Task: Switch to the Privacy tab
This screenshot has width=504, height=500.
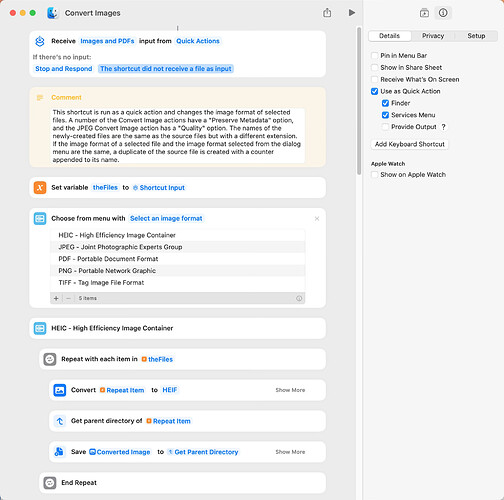Action: pos(433,36)
